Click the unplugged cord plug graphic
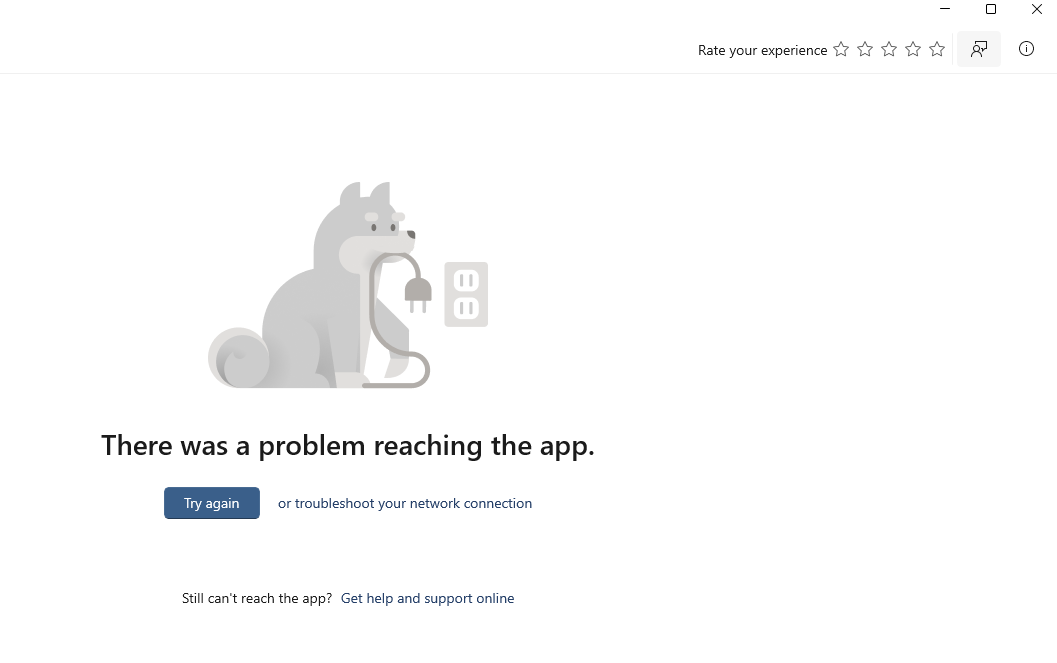1057x663 pixels. [x=418, y=294]
